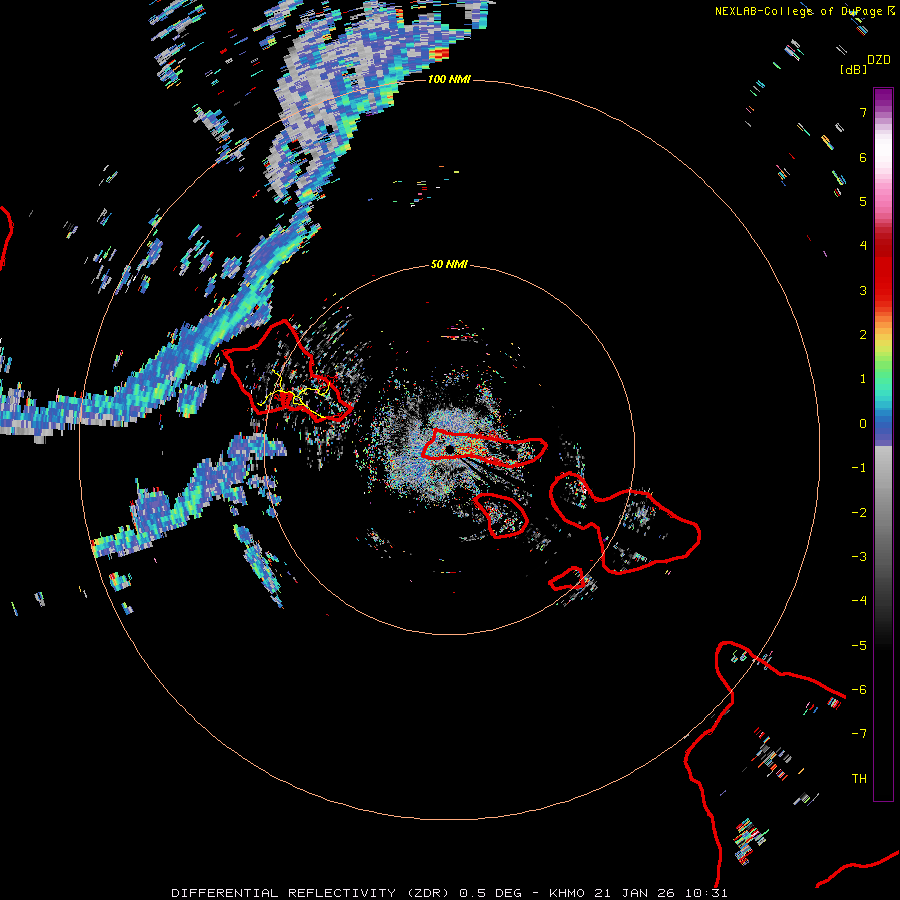This screenshot has width=900, height=900.
Task: Click the NEXLAB-College of DuPage credit text
Action: coord(800,11)
